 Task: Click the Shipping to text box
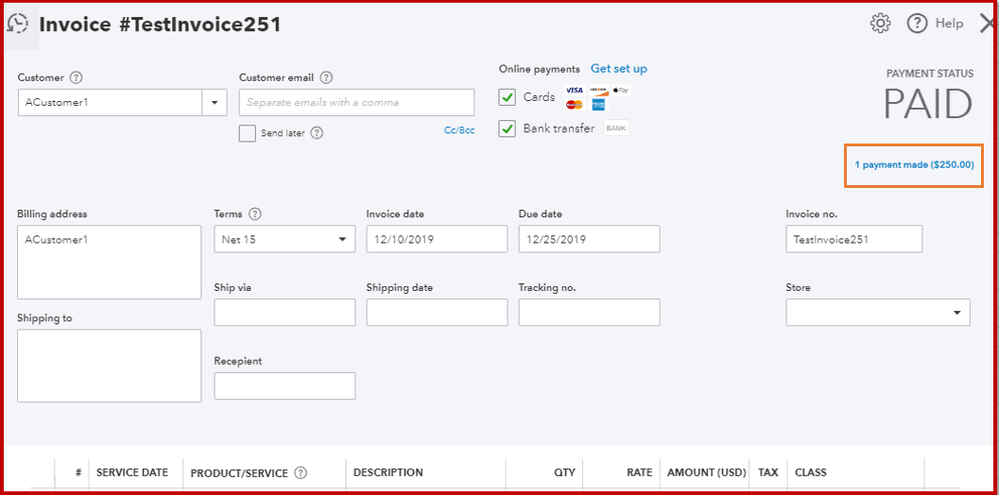coord(109,366)
